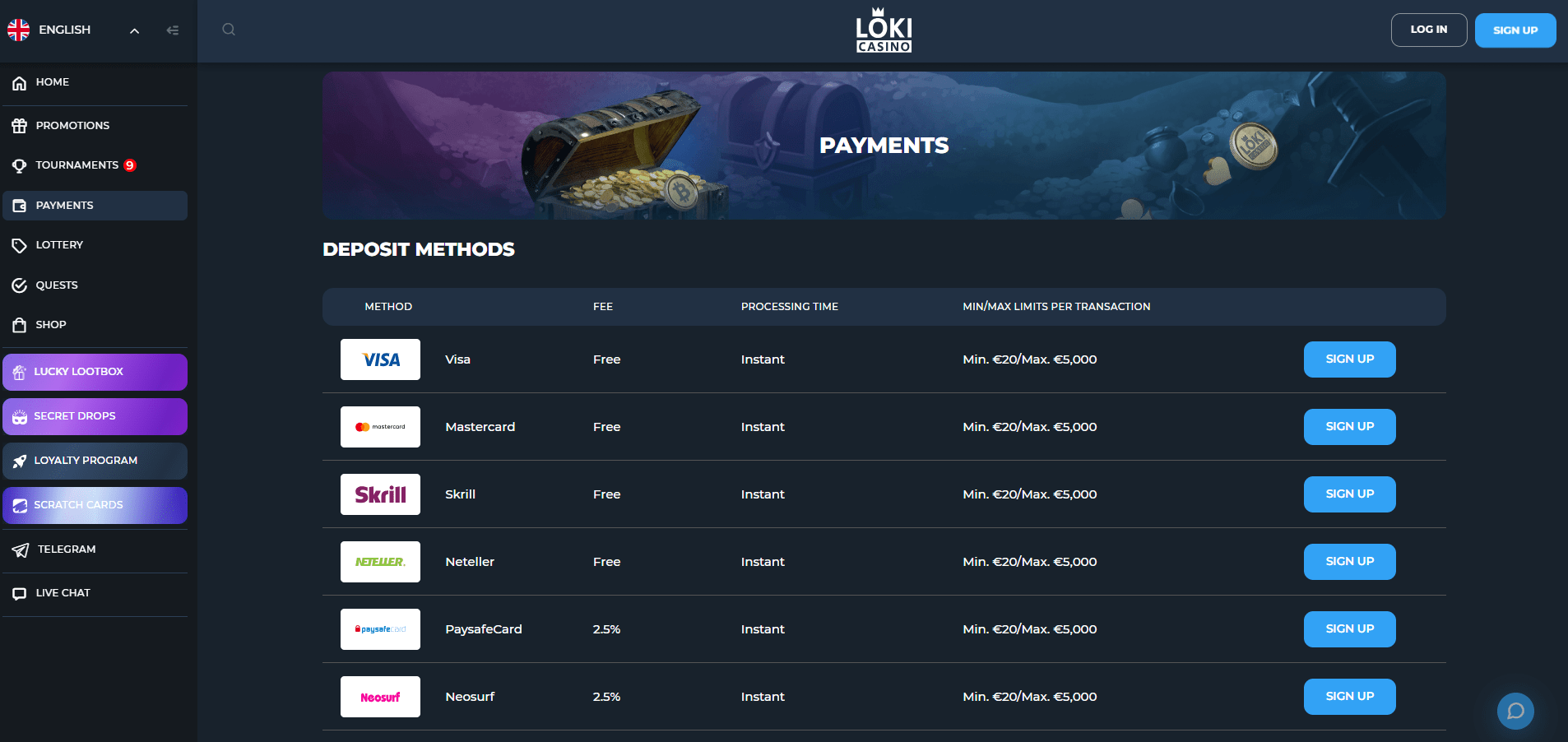1568x742 pixels.
Task: Collapse the sidebar using the arrow icon
Action: point(173,30)
